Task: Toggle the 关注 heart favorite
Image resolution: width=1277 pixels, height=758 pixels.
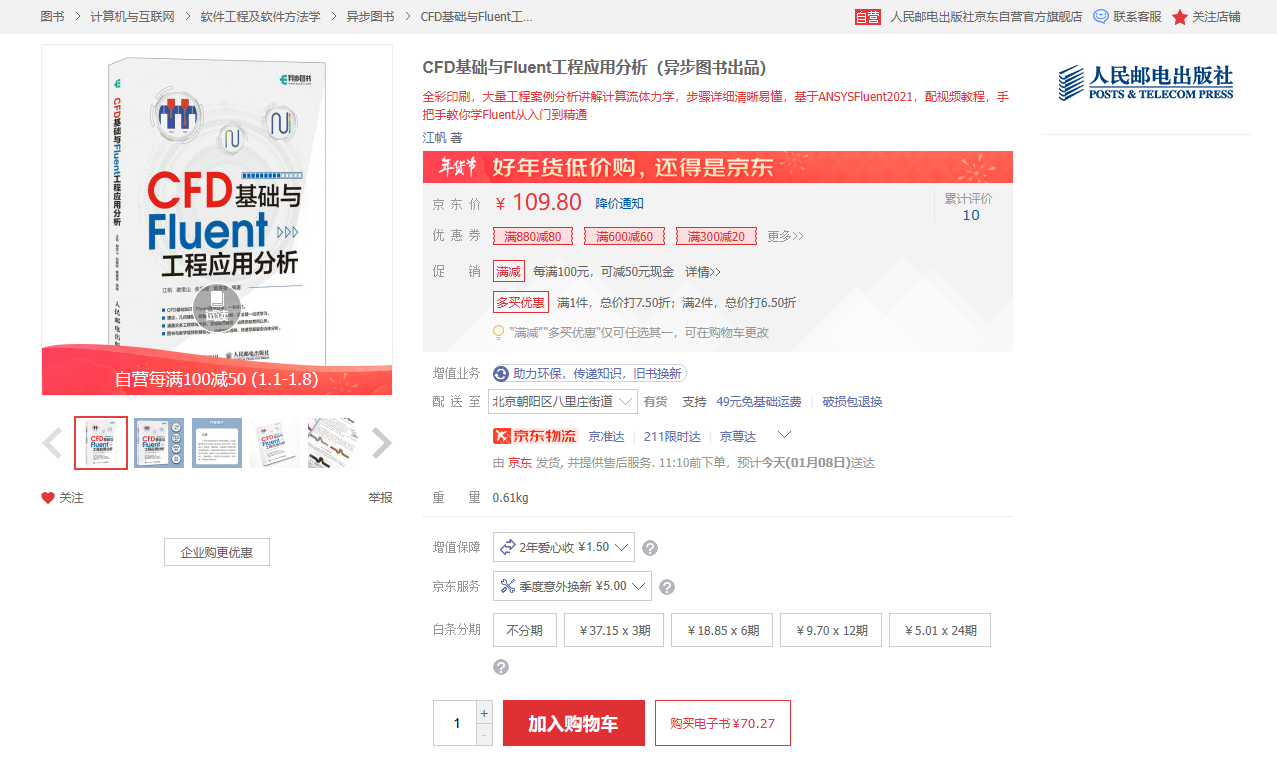Action: tap(48, 497)
